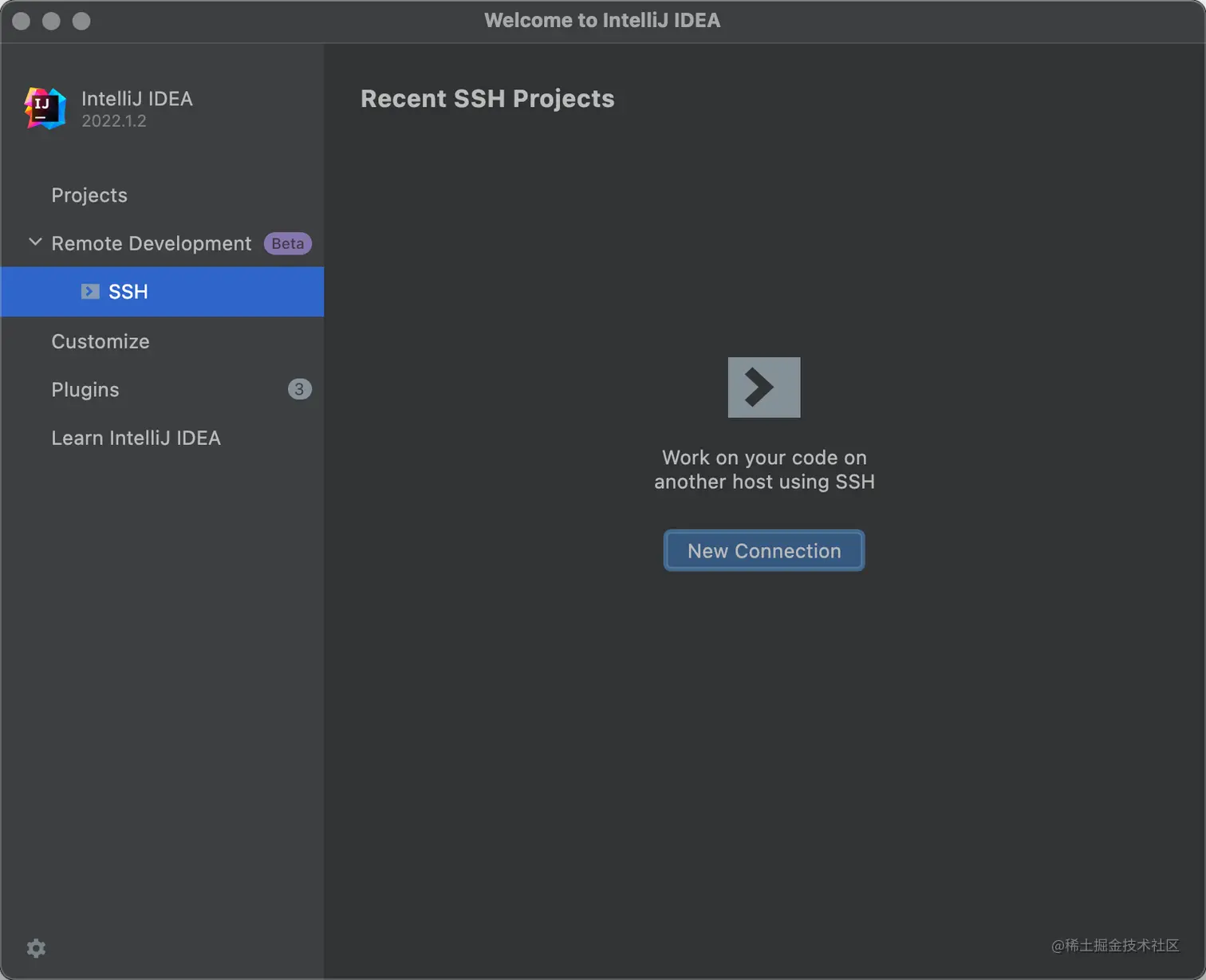The image size is (1206, 980).
Task: Open the Customize section
Action: pos(100,341)
